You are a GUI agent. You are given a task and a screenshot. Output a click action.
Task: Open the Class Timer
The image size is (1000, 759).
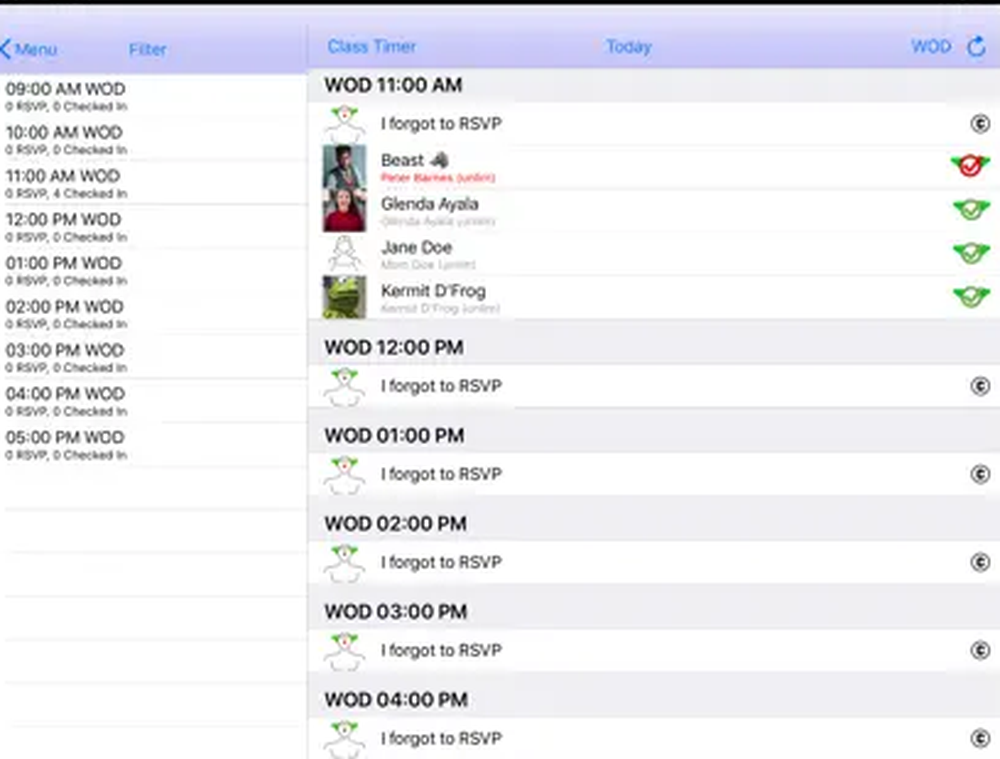pyautogui.click(x=374, y=46)
